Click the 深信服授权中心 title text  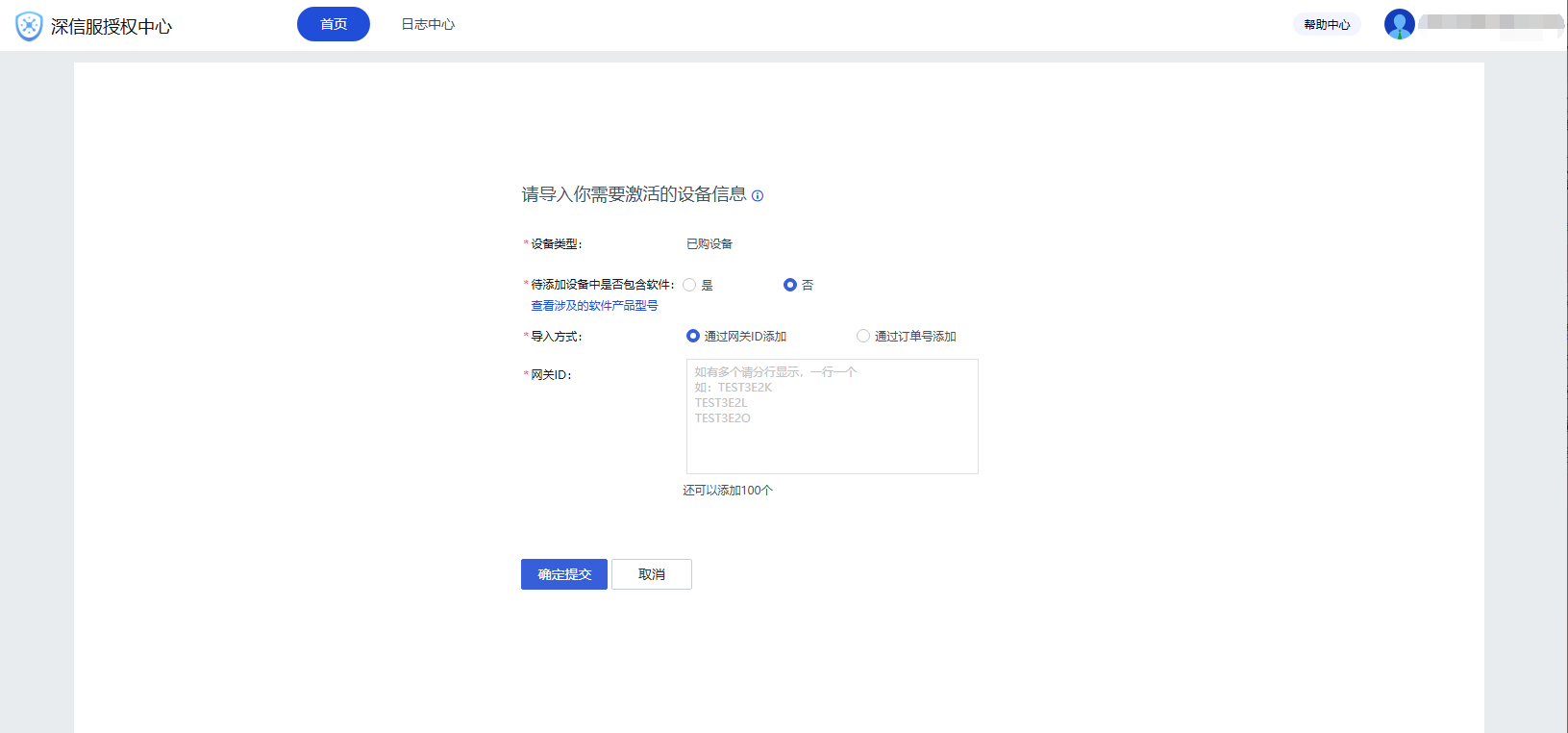pos(111,27)
